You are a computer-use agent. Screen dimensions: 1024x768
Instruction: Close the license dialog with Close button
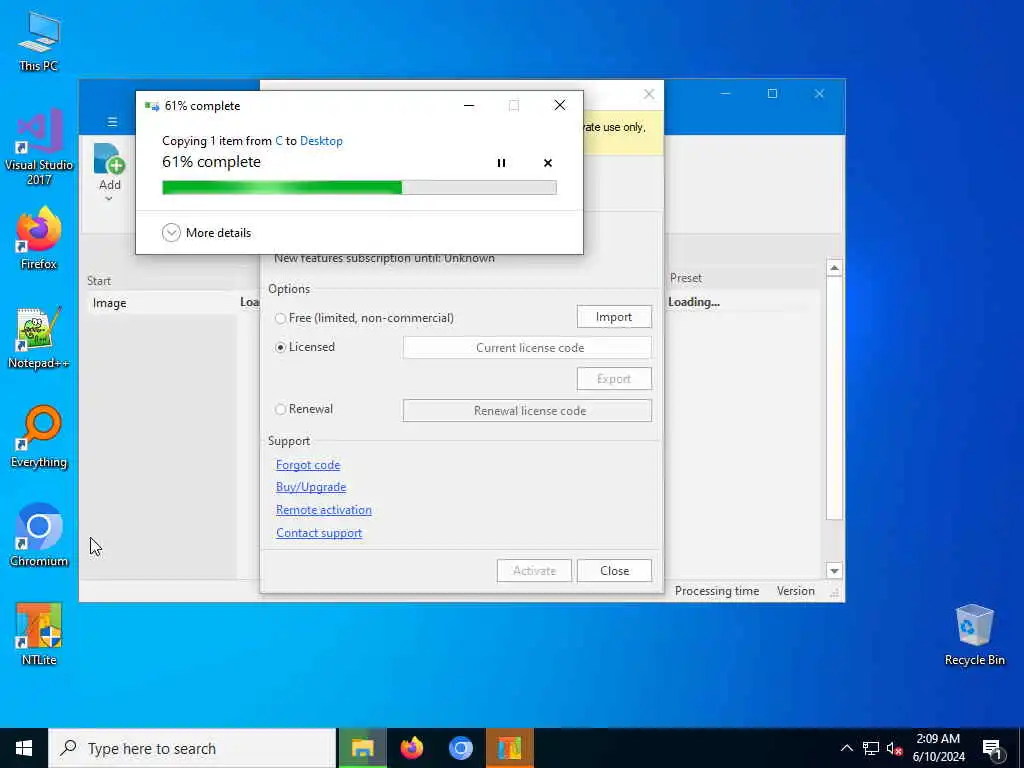(x=614, y=571)
